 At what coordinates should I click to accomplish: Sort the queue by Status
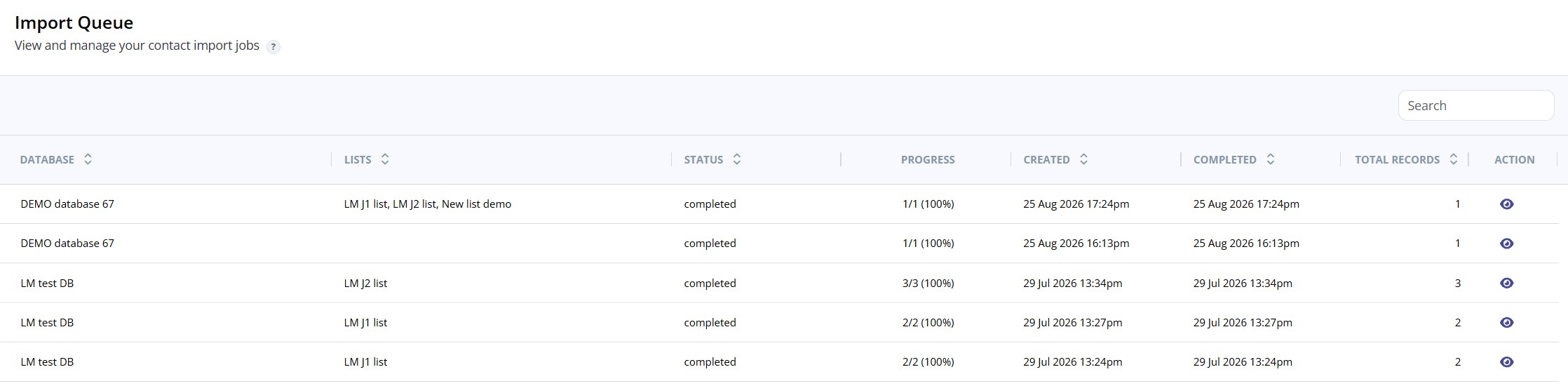click(x=737, y=159)
